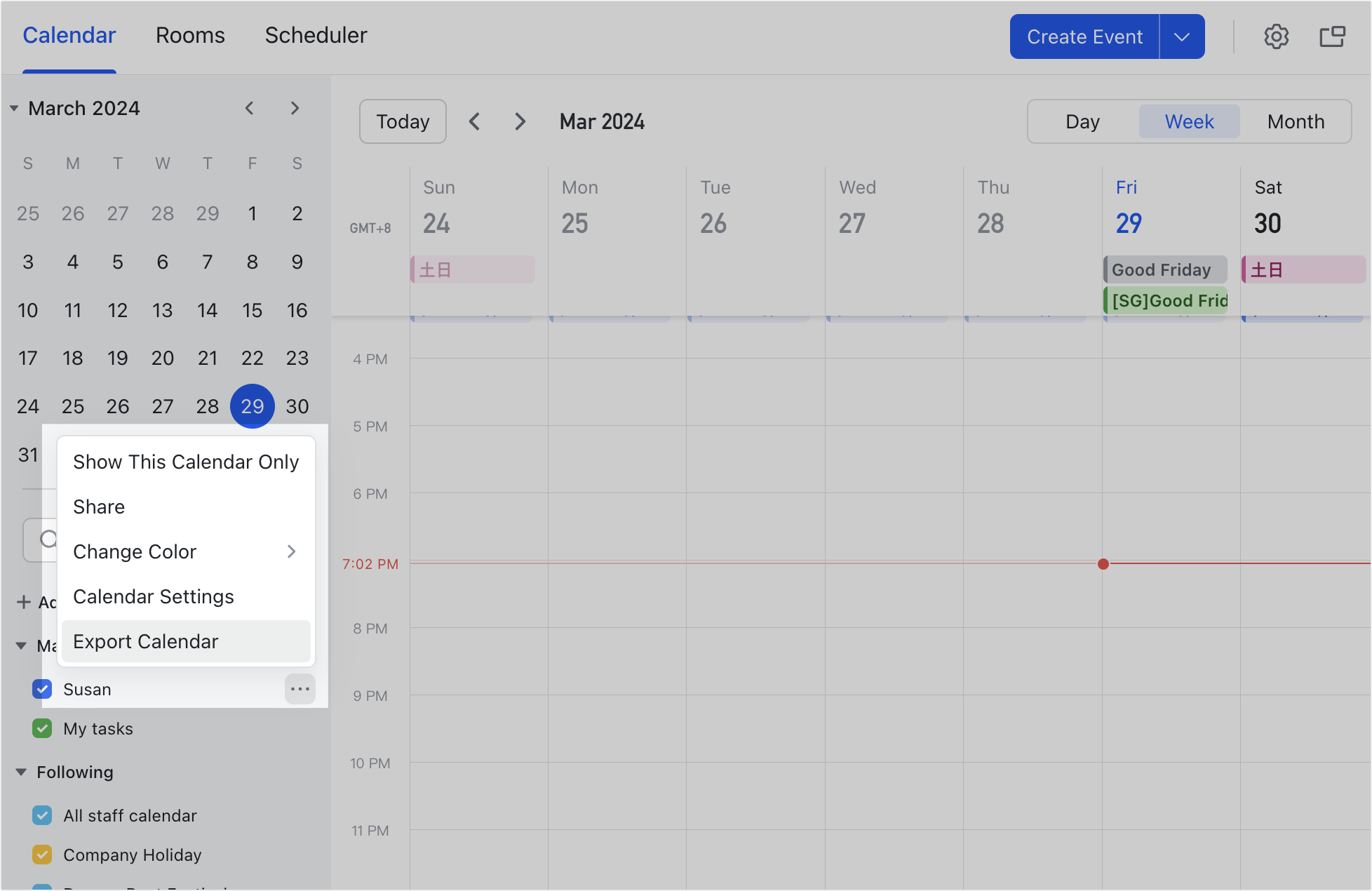Click the pop-out window icon
Image resolution: width=1372 pixels, height=891 pixels.
click(x=1332, y=36)
